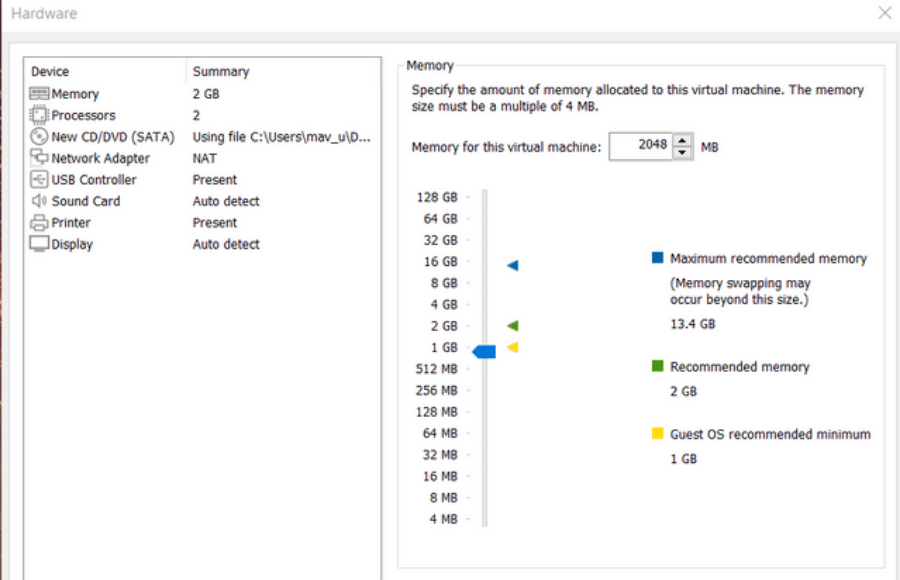The height and width of the screenshot is (580, 900).
Task: Click the Processors chip icon
Action: [x=40, y=116]
